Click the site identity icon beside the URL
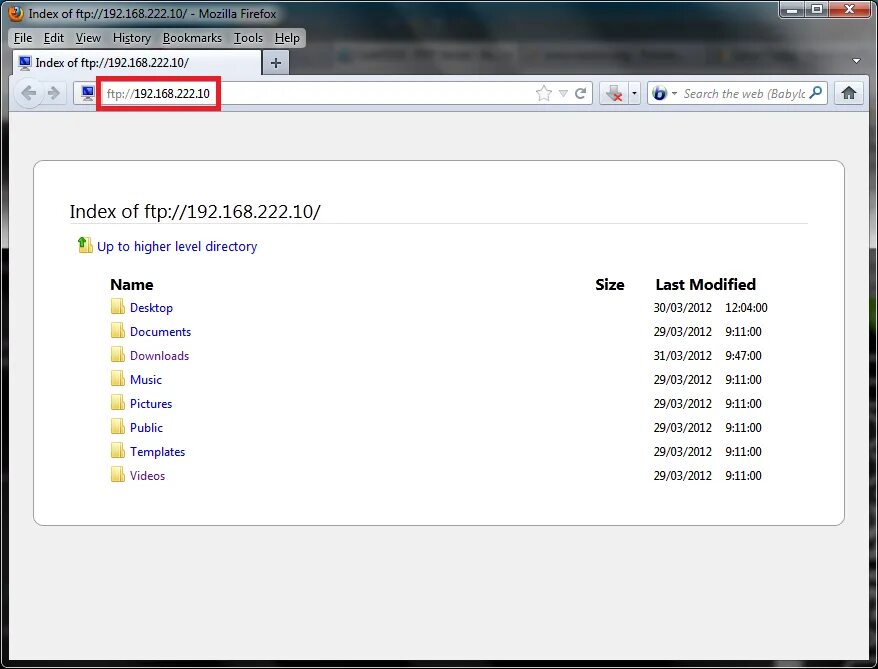Image resolution: width=878 pixels, height=669 pixels. coord(87,93)
